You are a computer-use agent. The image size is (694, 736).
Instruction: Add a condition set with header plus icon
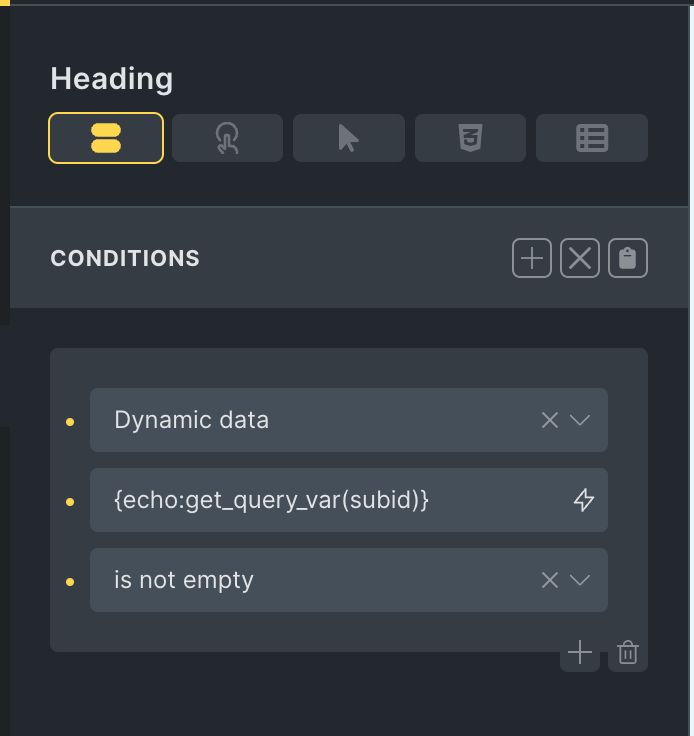pyautogui.click(x=532, y=259)
